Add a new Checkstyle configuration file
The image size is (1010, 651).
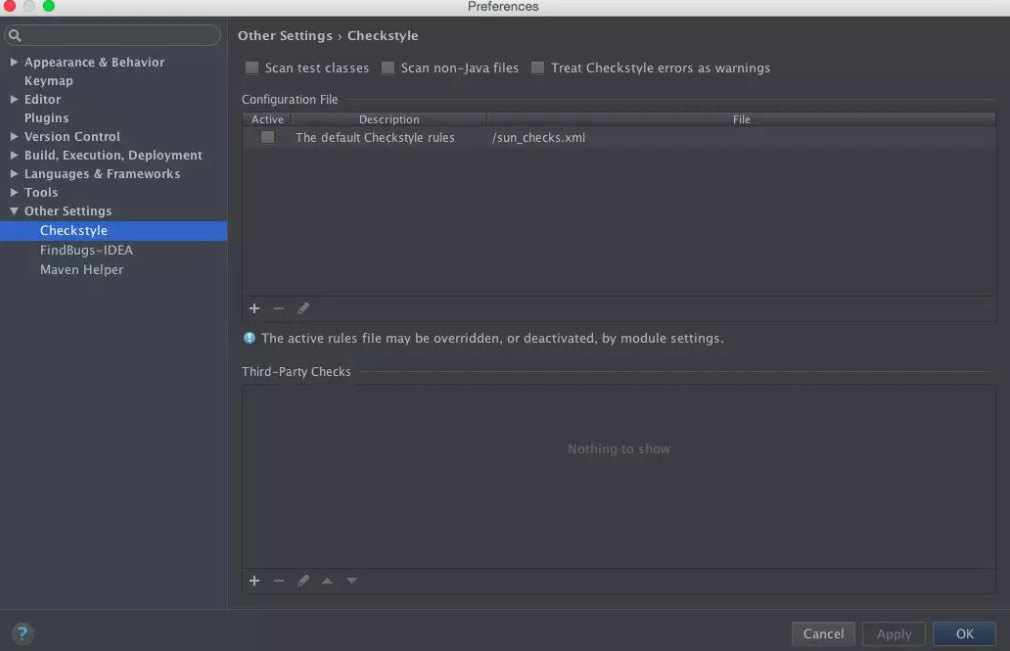click(x=254, y=308)
